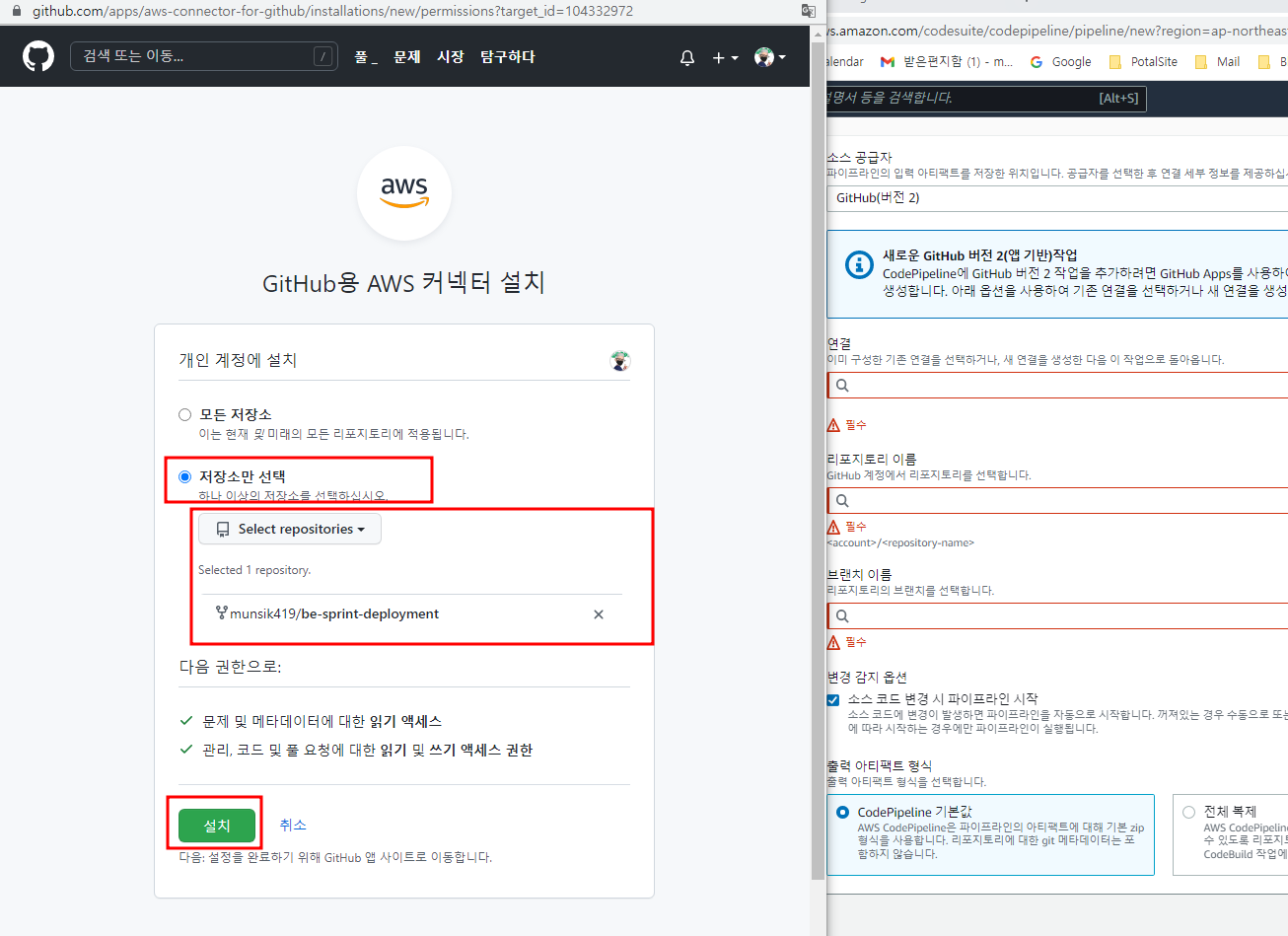The width and height of the screenshot is (1288, 936).
Task: Click the account avatar beside 개인 계정에 설치
Action: [x=619, y=361]
